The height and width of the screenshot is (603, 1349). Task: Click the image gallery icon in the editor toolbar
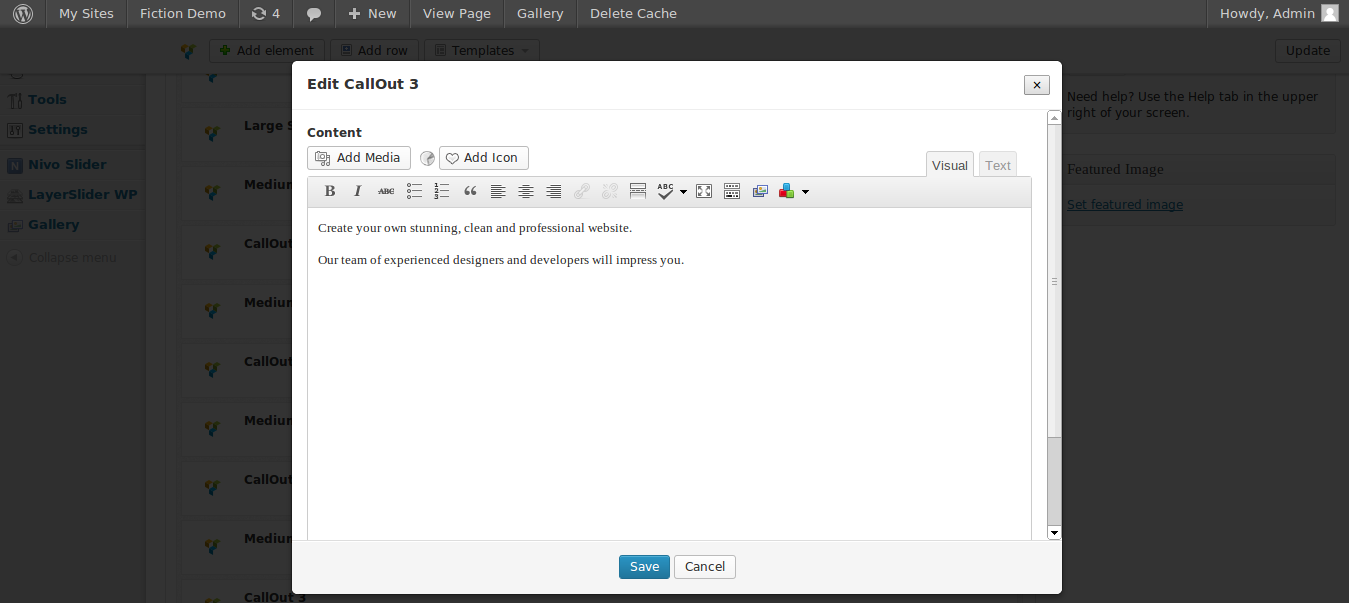pyautogui.click(x=760, y=191)
